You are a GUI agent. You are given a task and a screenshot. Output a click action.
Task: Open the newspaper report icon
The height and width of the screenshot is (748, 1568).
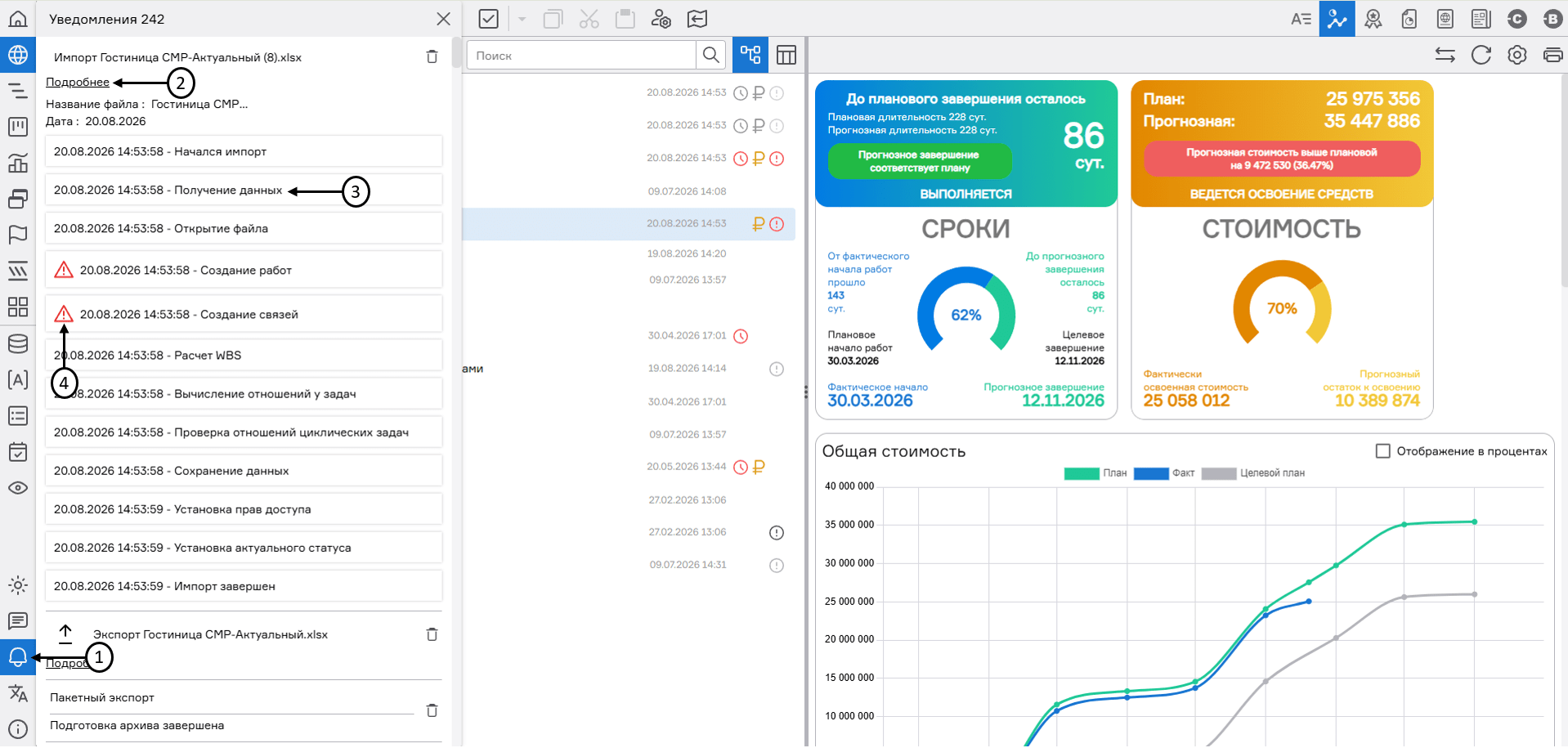(1481, 19)
